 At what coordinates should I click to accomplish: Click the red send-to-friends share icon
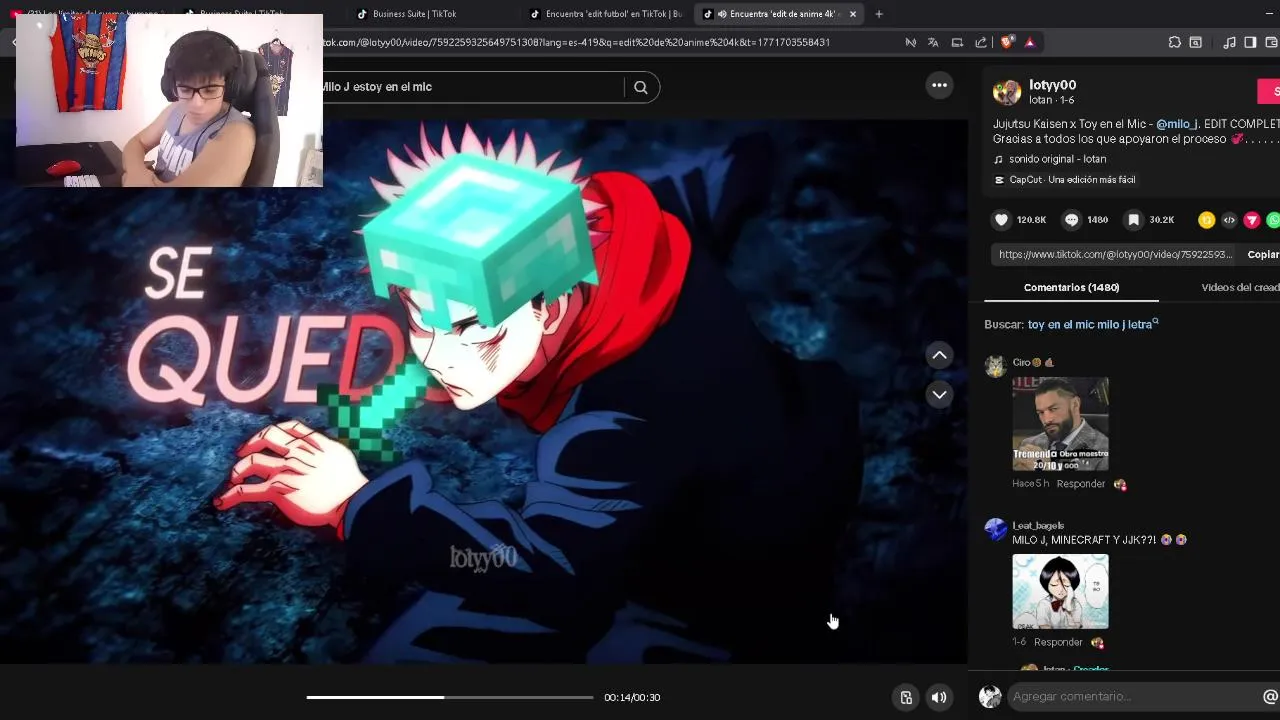point(1252,220)
